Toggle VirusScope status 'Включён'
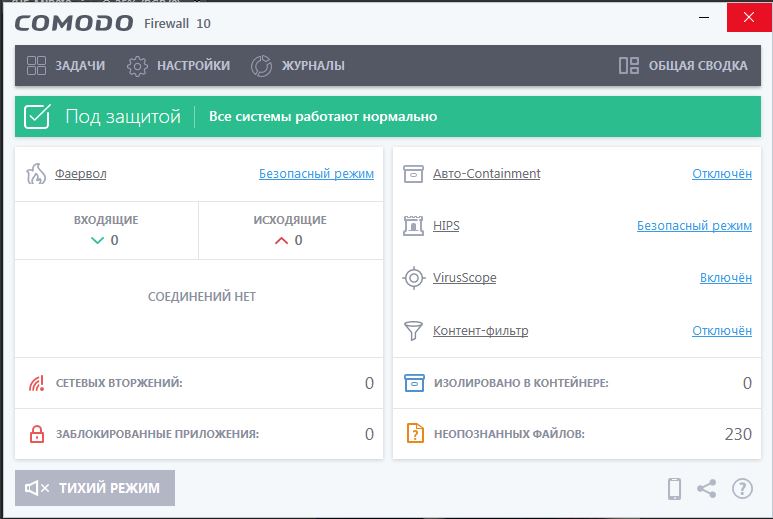Image resolution: width=773 pixels, height=519 pixels. [x=725, y=278]
